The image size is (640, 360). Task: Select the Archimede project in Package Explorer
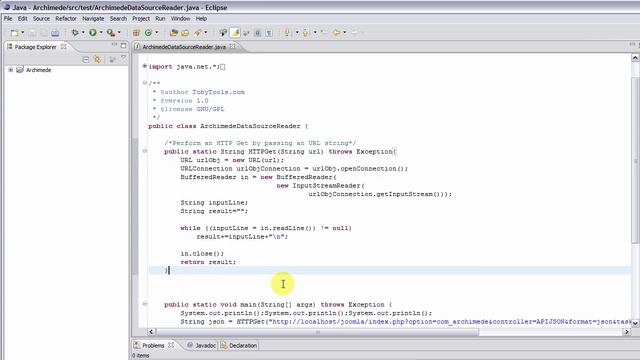[x=38, y=70]
